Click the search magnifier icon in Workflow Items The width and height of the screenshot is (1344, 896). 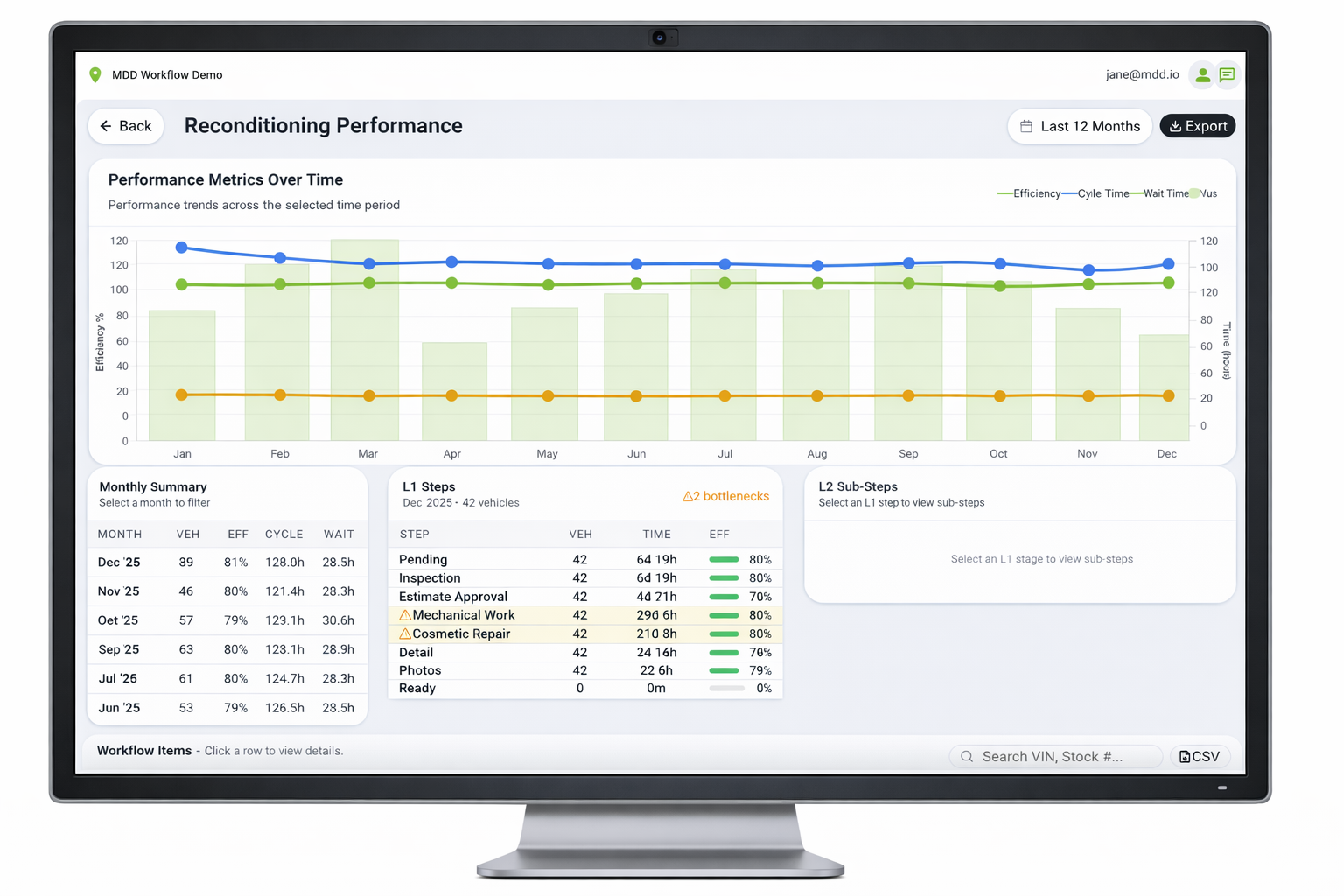(966, 756)
